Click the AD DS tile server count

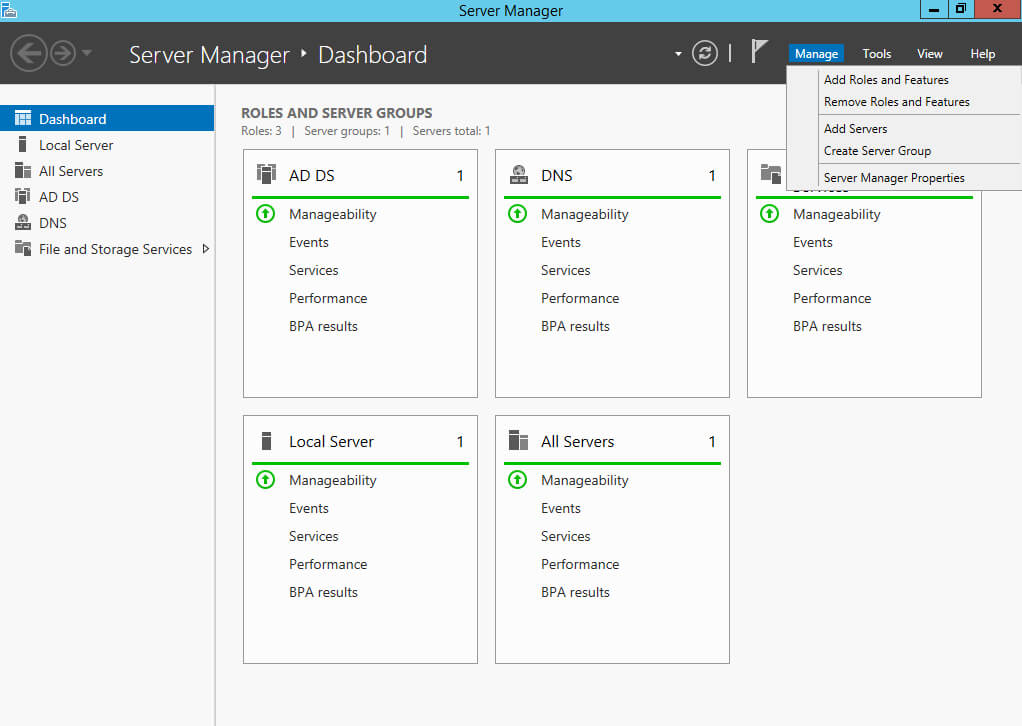460,175
